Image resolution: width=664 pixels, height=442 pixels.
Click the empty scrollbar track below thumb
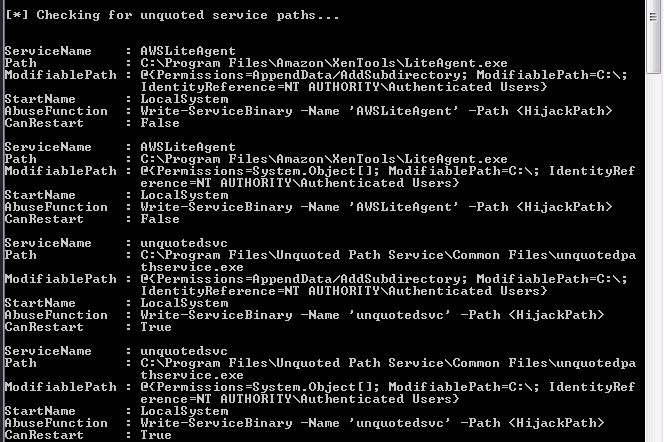tap(655, 250)
